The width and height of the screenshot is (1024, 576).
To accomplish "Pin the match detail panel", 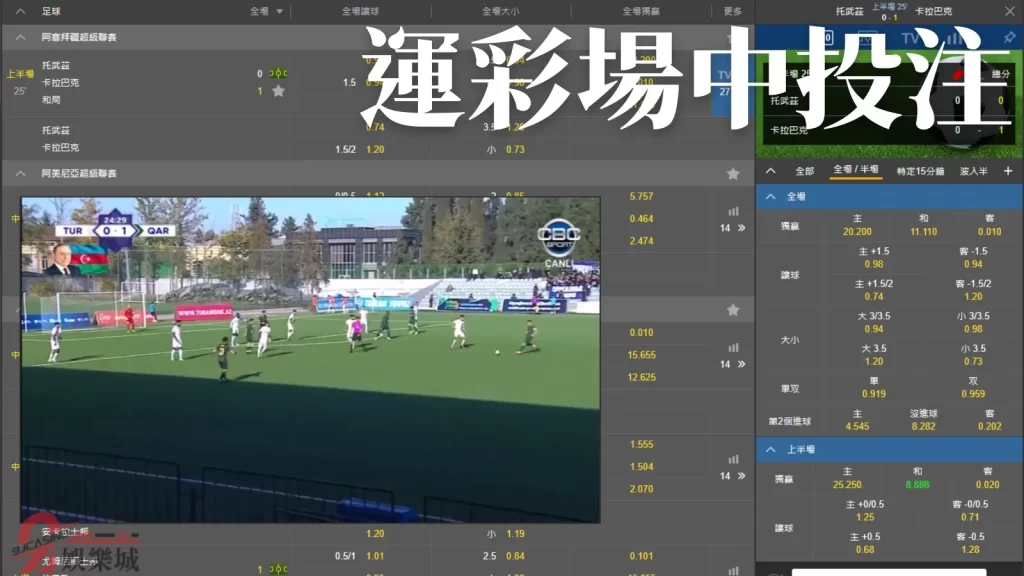I will (1009, 37).
